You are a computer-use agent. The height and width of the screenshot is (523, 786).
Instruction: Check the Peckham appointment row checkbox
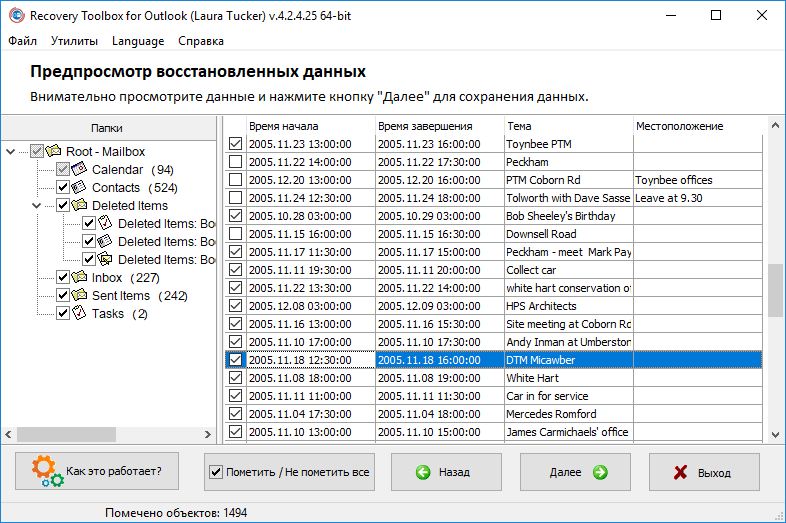(x=235, y=161)
